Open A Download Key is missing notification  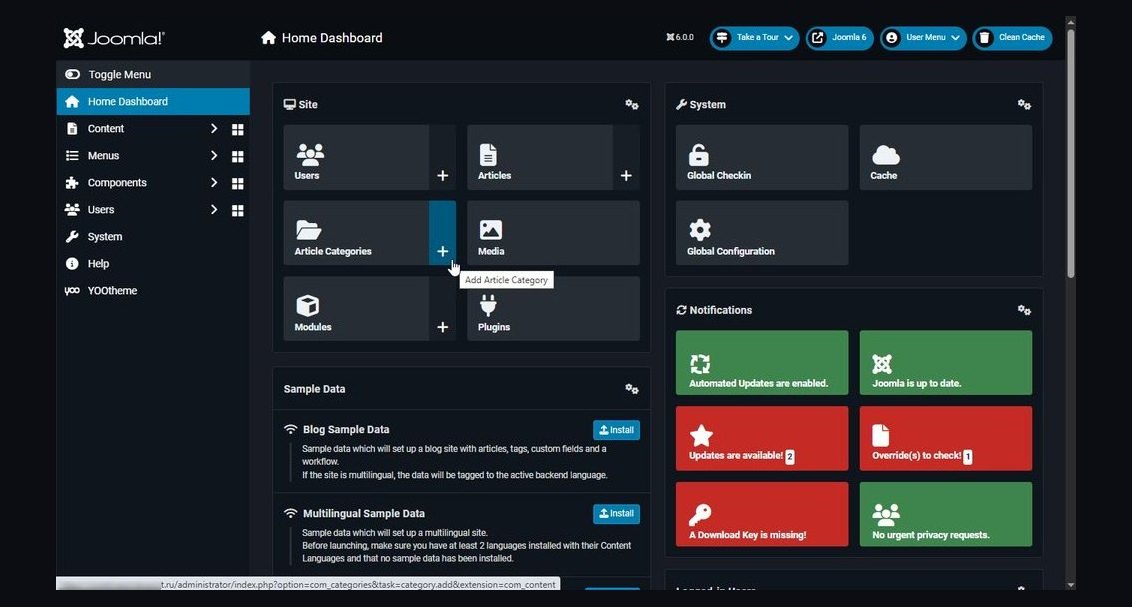[762, 514]
